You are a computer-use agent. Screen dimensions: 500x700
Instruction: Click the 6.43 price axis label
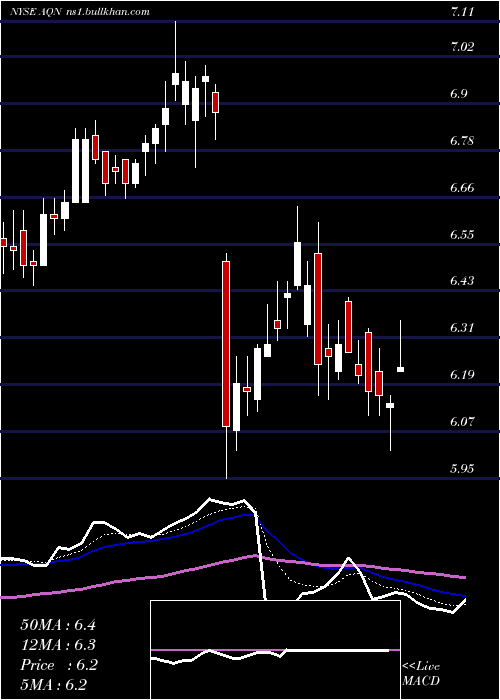tap(461, 281)
